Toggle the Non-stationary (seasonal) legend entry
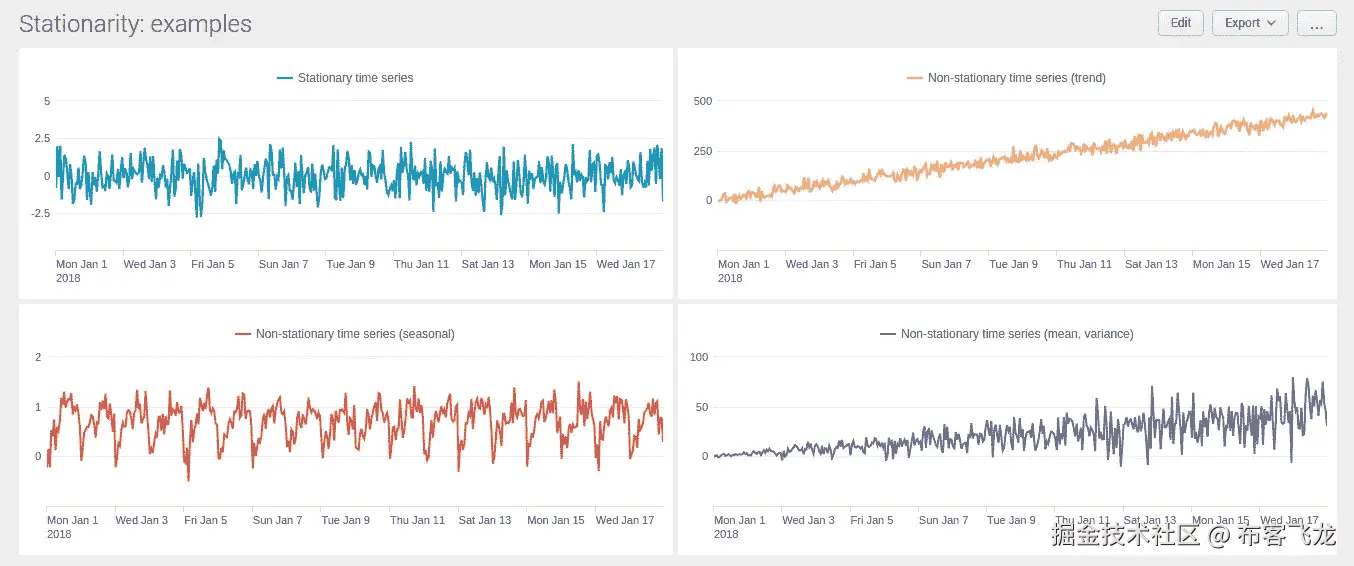1354x566 pixels. click(x=355, y=334)
